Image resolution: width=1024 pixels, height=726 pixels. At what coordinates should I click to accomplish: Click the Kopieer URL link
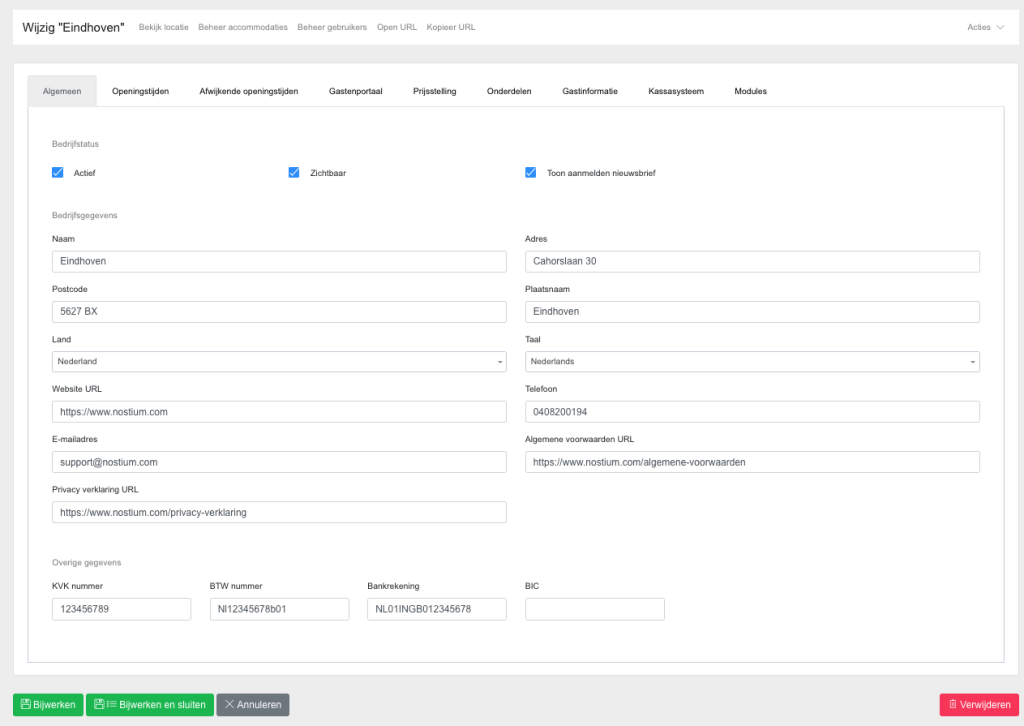451,27
